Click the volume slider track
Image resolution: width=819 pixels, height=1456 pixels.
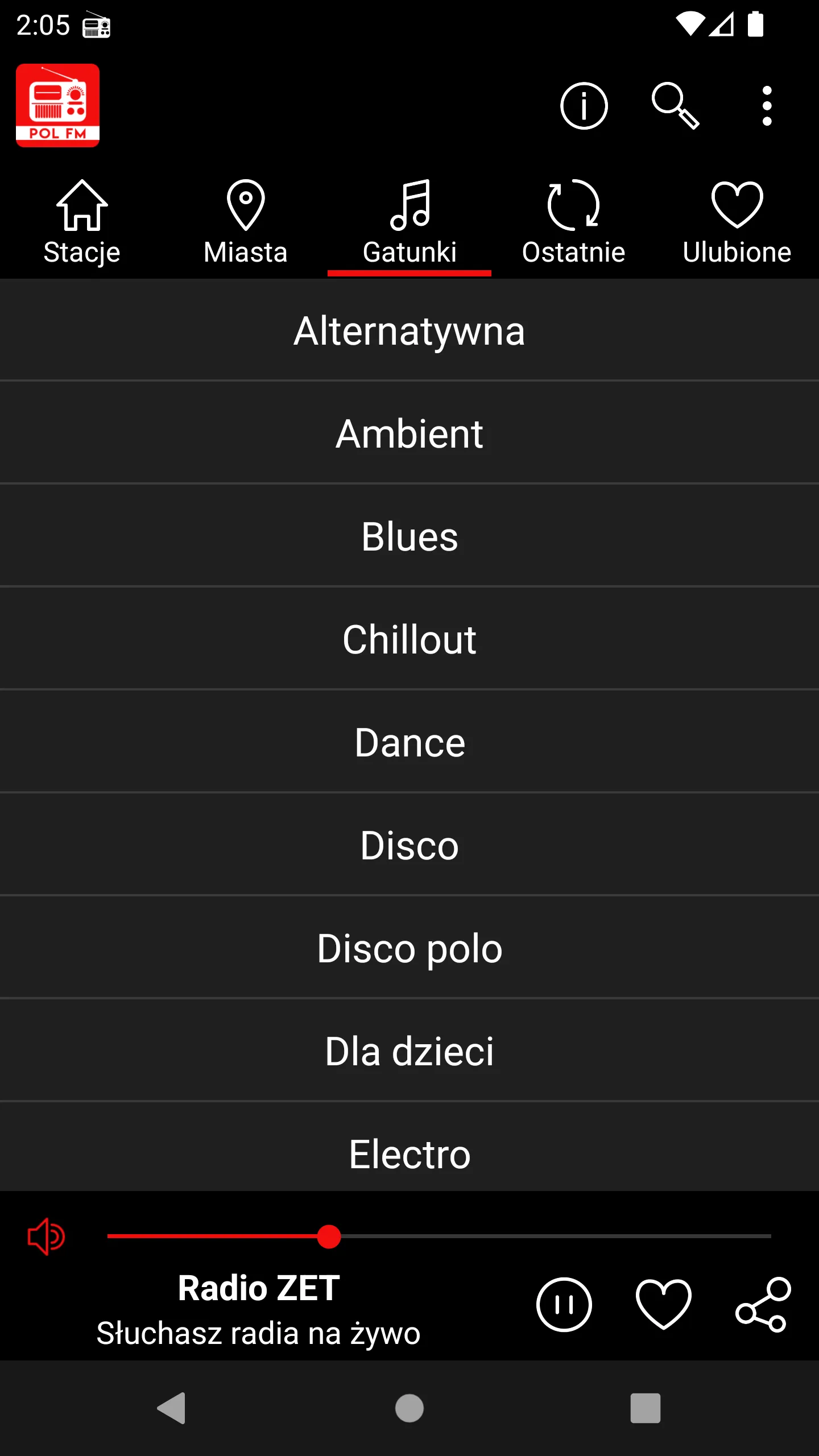(439, 1236)
